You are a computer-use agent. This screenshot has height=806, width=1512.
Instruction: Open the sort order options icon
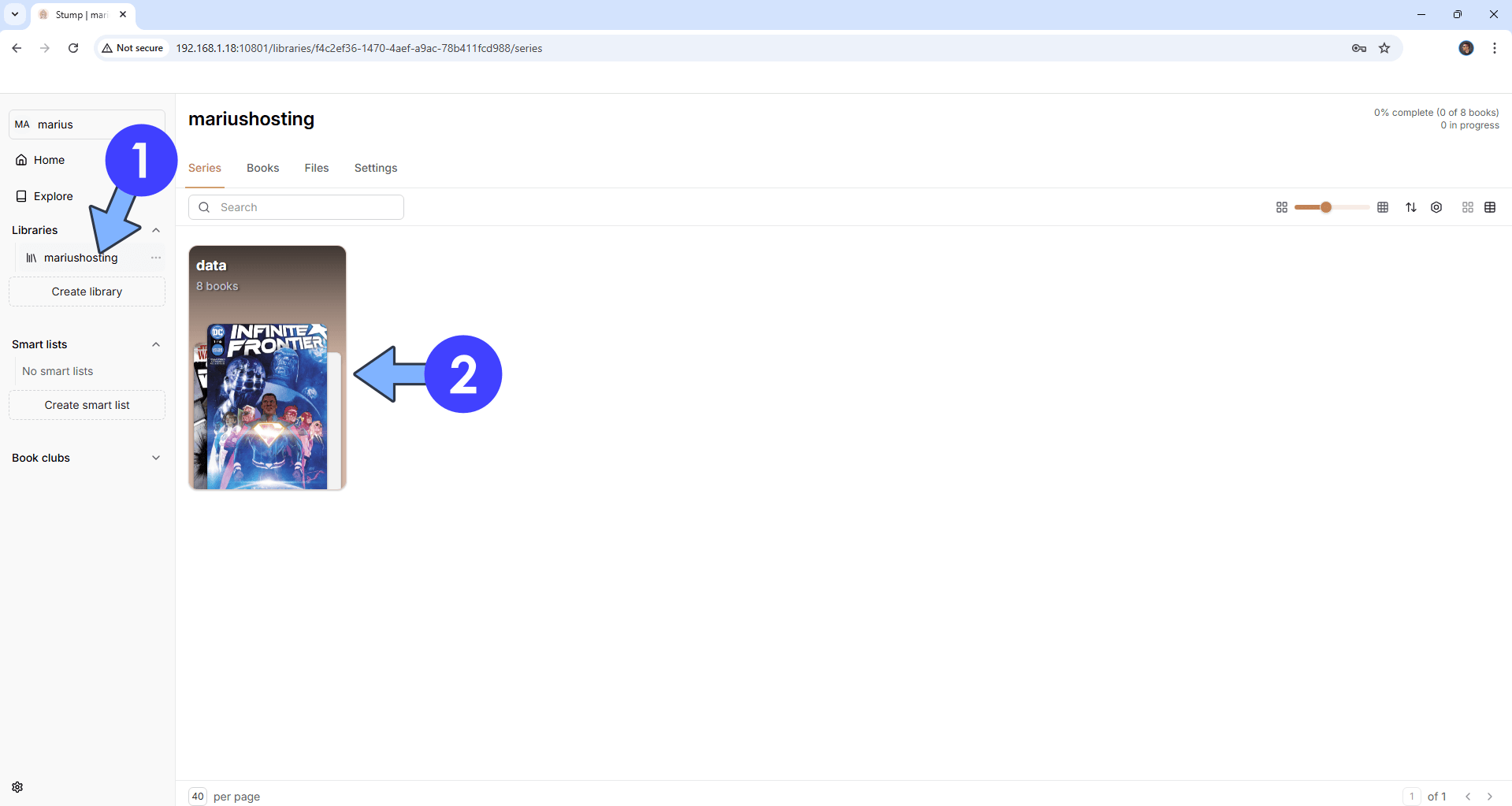pos(1411,207)
